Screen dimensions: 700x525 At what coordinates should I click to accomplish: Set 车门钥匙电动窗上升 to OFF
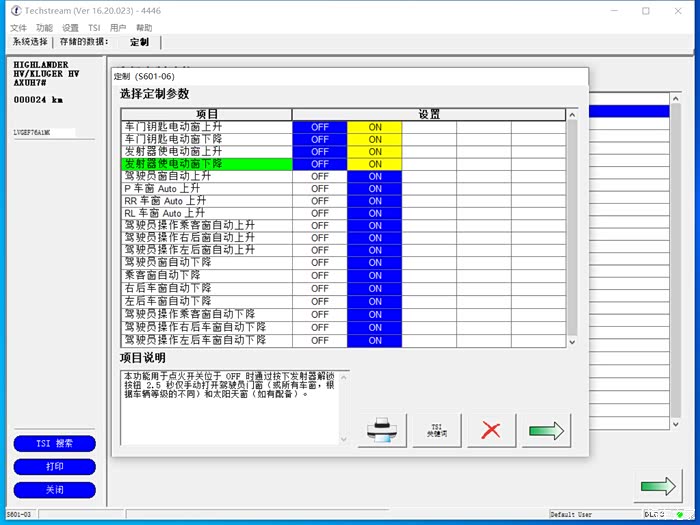pos(320,127)
